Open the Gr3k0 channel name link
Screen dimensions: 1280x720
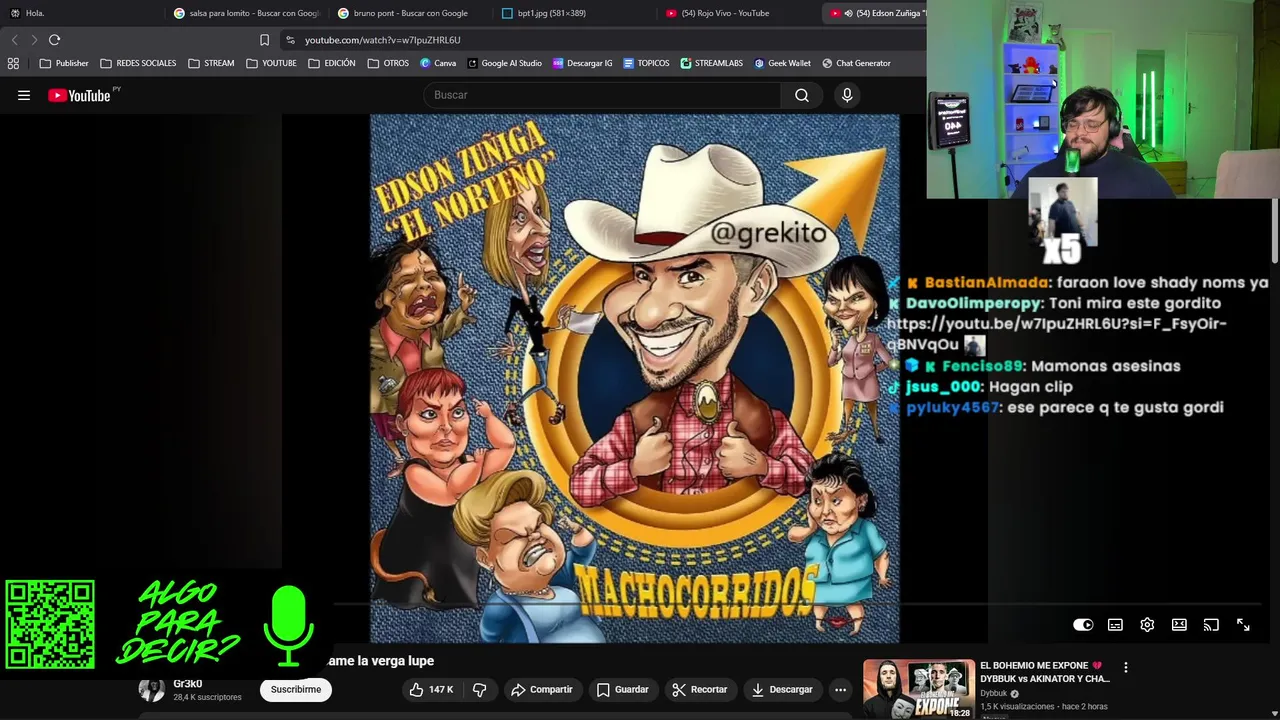[187, 684]
